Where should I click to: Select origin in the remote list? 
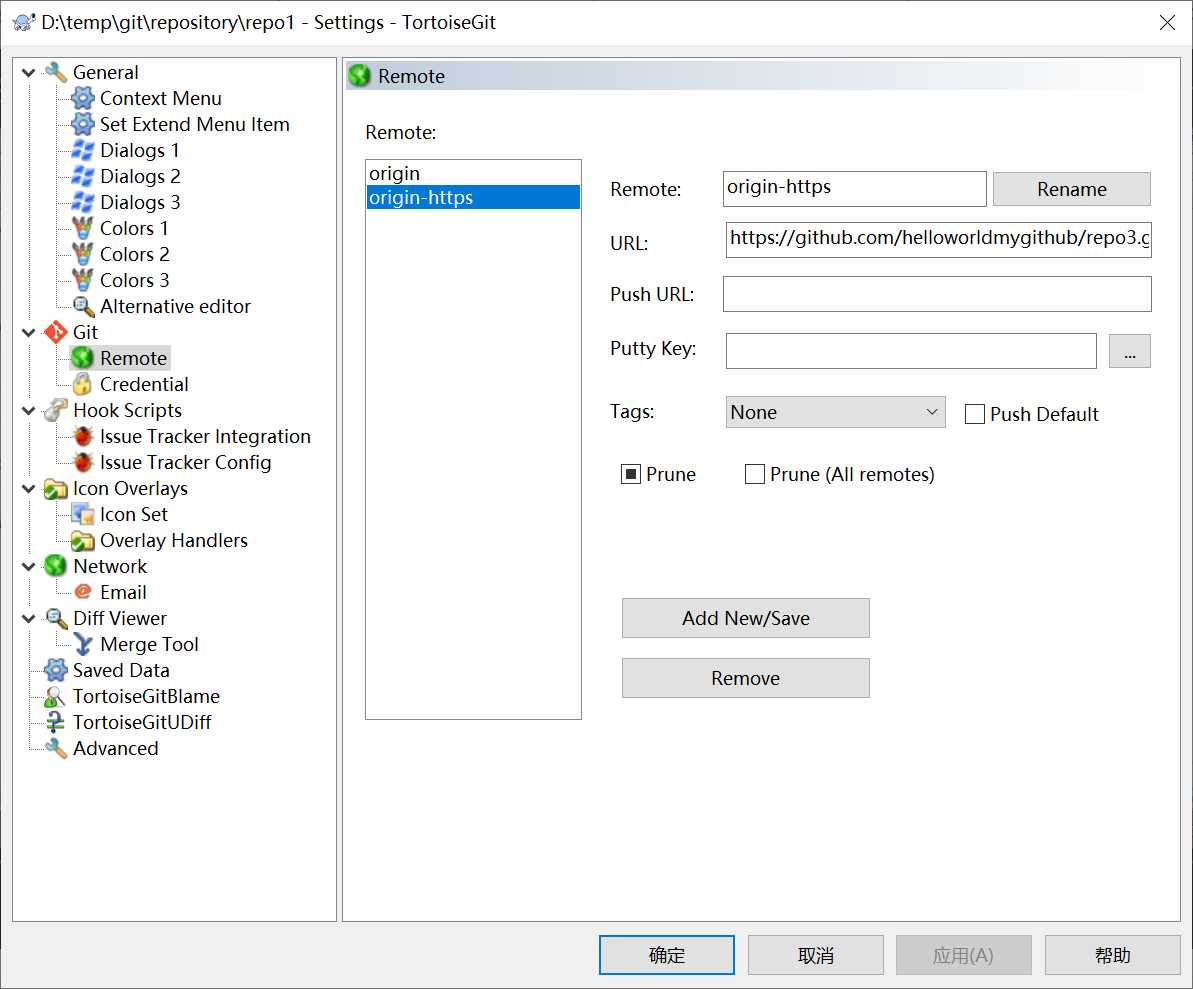click(472, 173)
